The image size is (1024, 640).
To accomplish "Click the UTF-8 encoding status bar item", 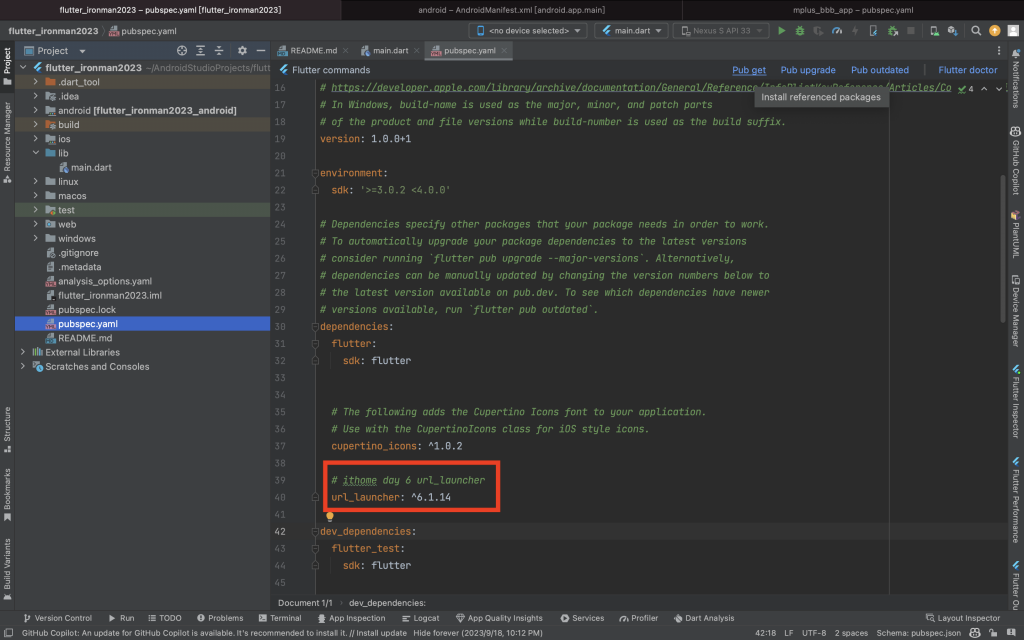I will click(814, 633).
